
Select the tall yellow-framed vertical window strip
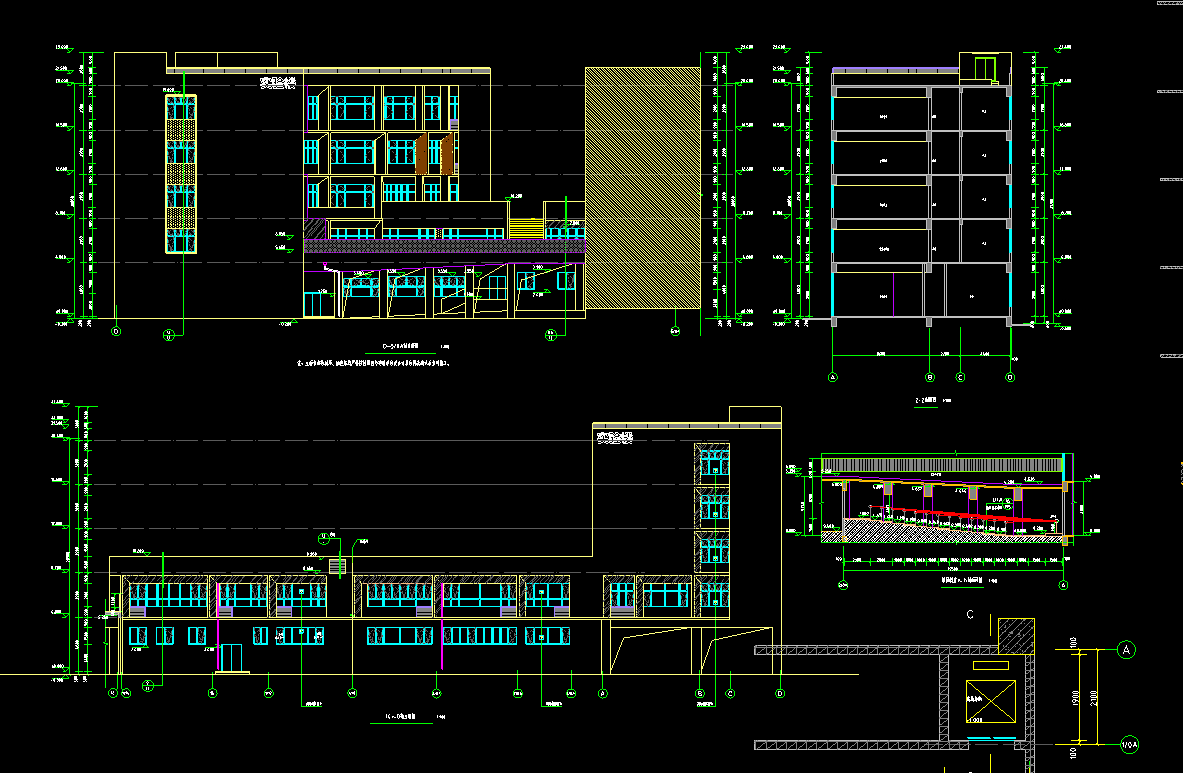tap(180, 175)
